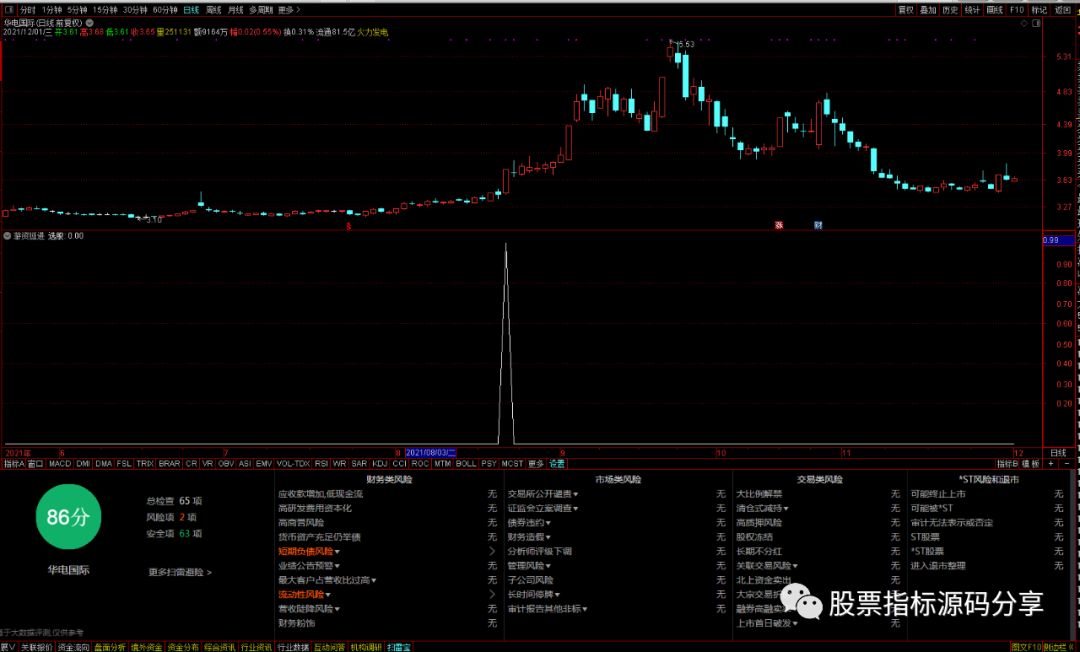Click the 火力发电 sector label
This screenshot has height=652, width=1080.
click(x=372, y=32)
